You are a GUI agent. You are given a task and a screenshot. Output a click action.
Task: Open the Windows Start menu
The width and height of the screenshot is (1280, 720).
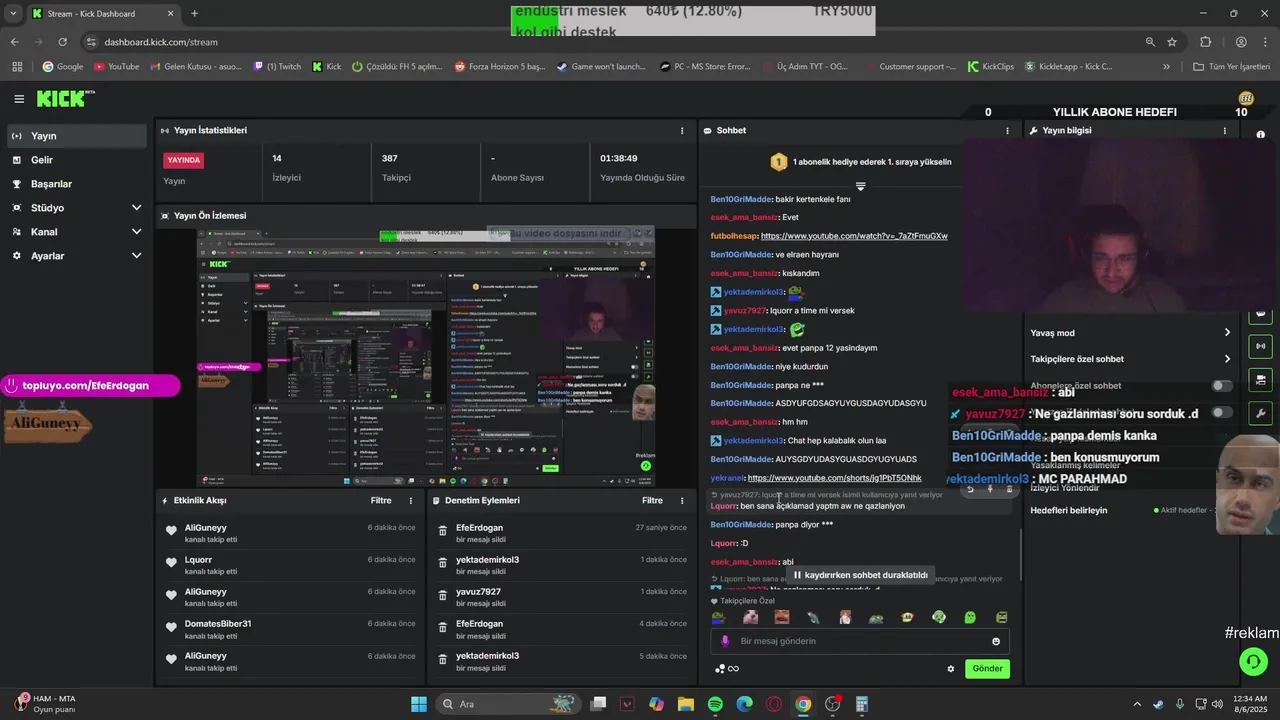coord(419,704)
